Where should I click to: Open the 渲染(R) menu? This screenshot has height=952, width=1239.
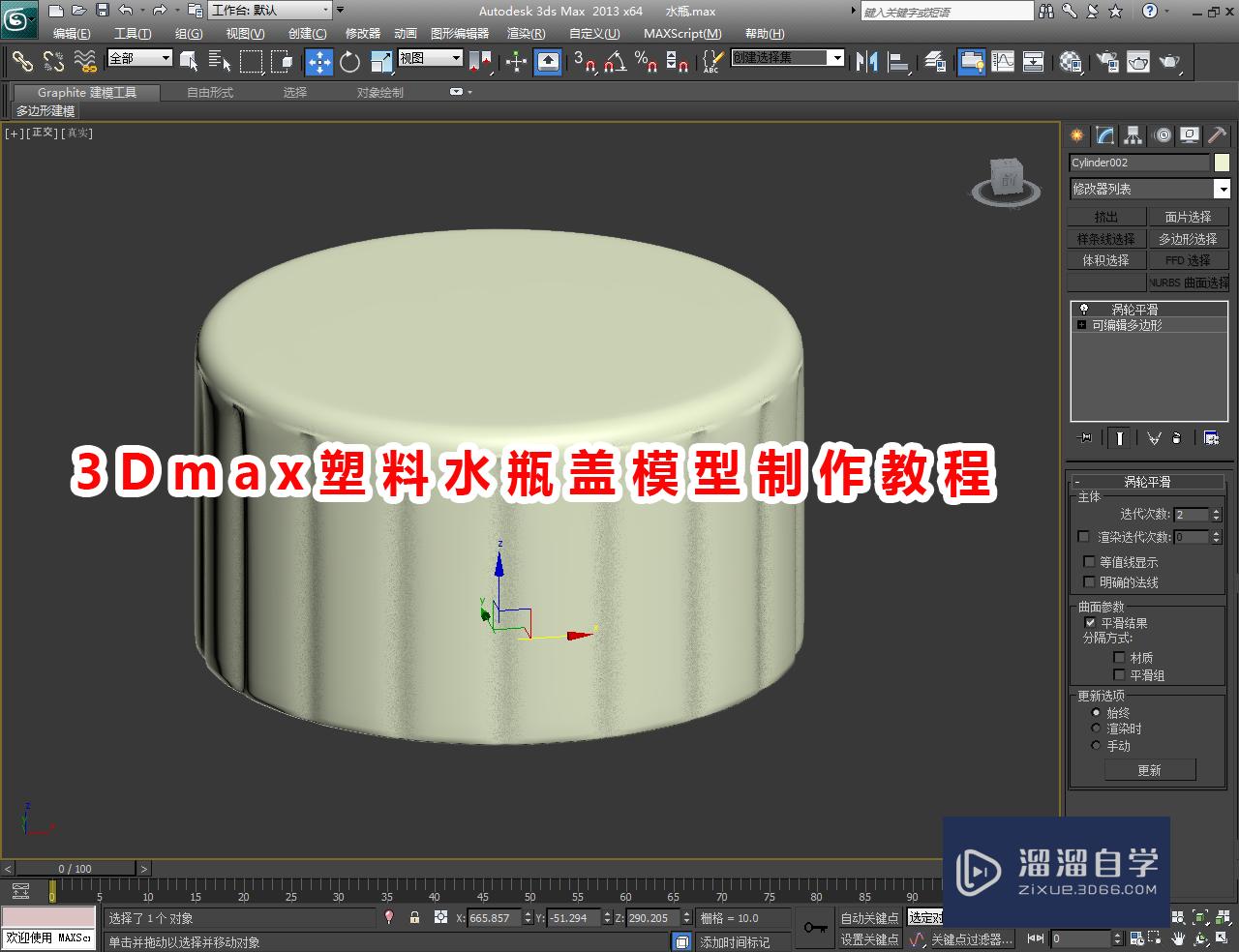click(x=527, y=33)
